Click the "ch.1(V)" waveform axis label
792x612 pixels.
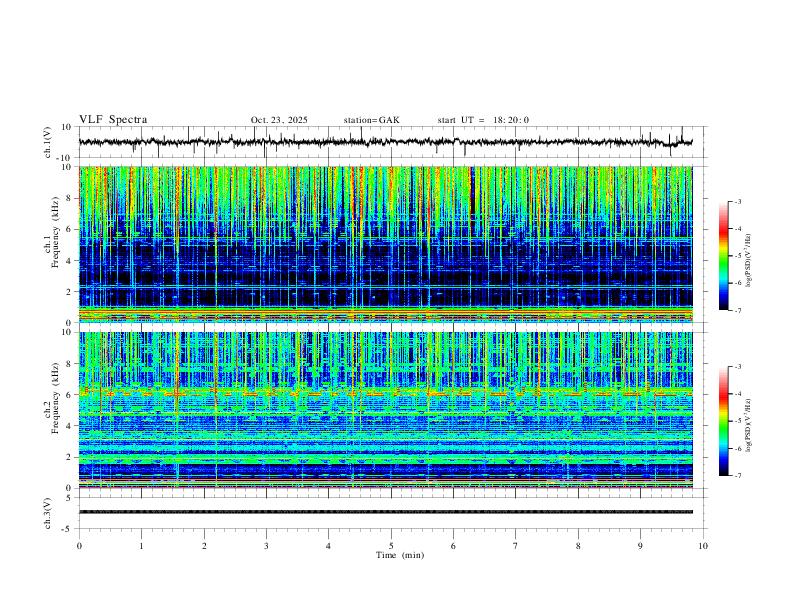pyautogui.click(x=48, y=142)
